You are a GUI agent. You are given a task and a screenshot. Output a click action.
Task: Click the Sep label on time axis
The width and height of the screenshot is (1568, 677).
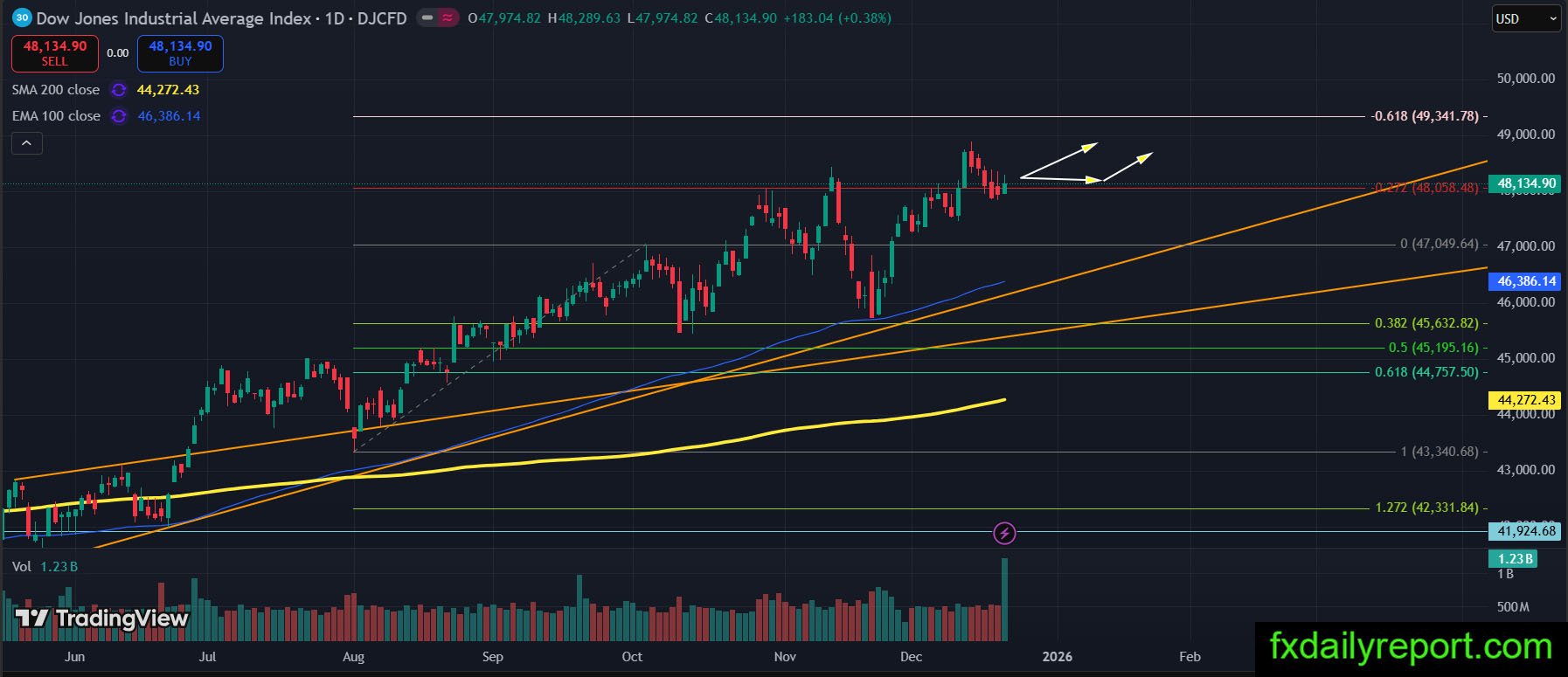tap(493, 657)
